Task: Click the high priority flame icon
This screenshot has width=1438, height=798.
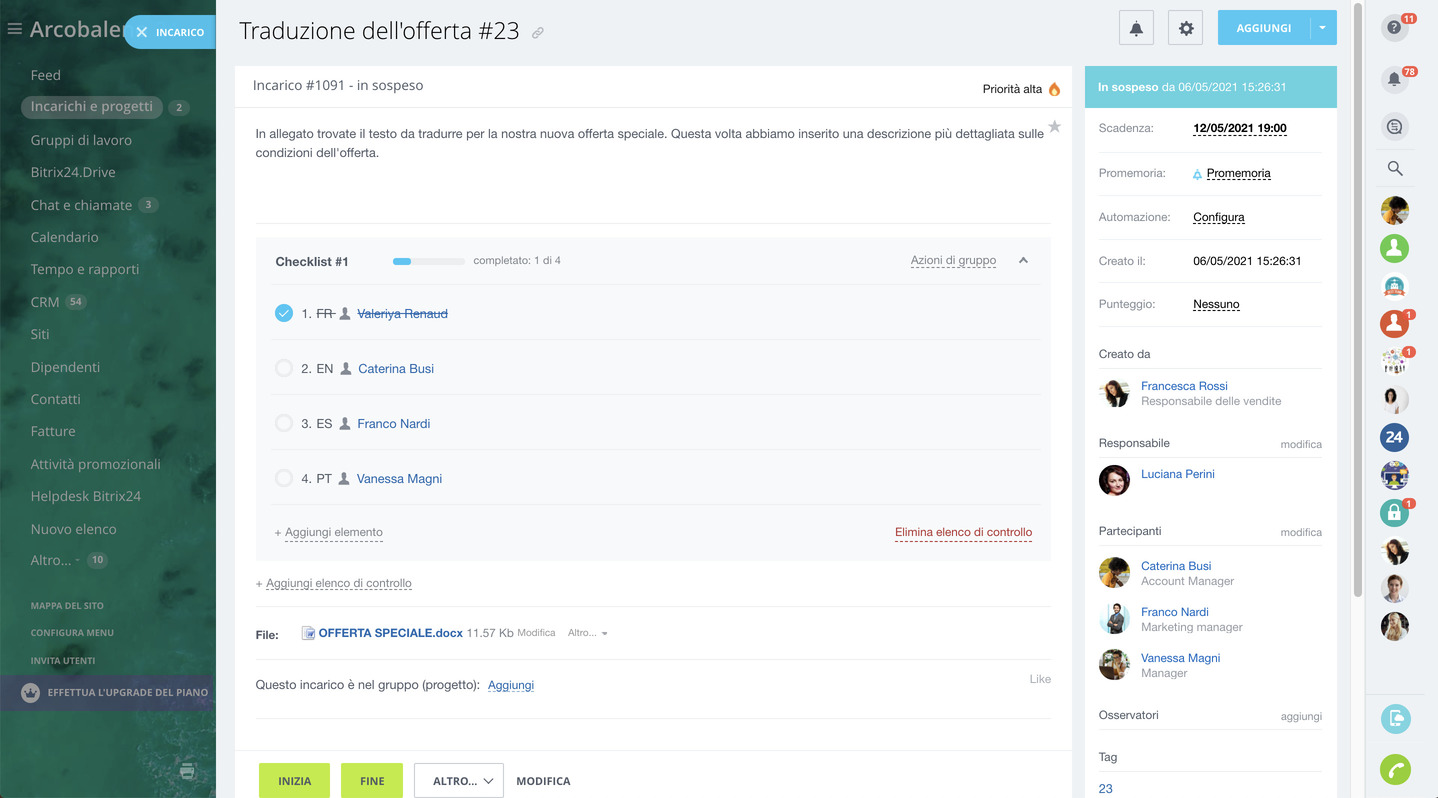Action: [1054, 89]
